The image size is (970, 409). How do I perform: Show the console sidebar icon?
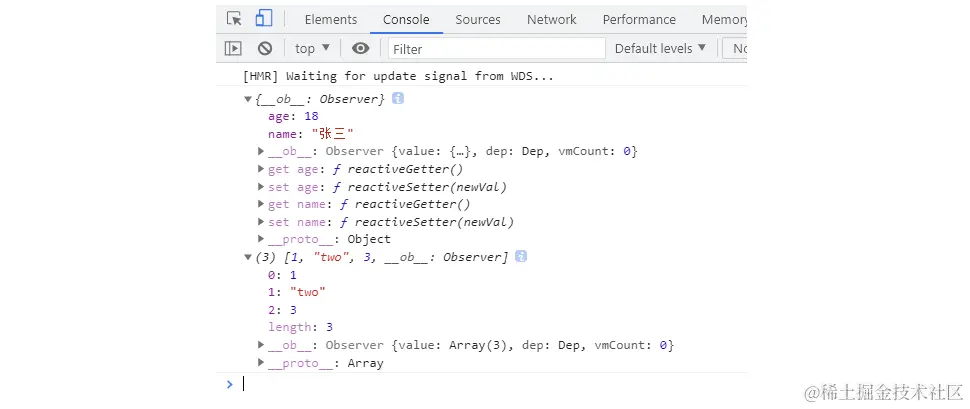click(233, 48)
